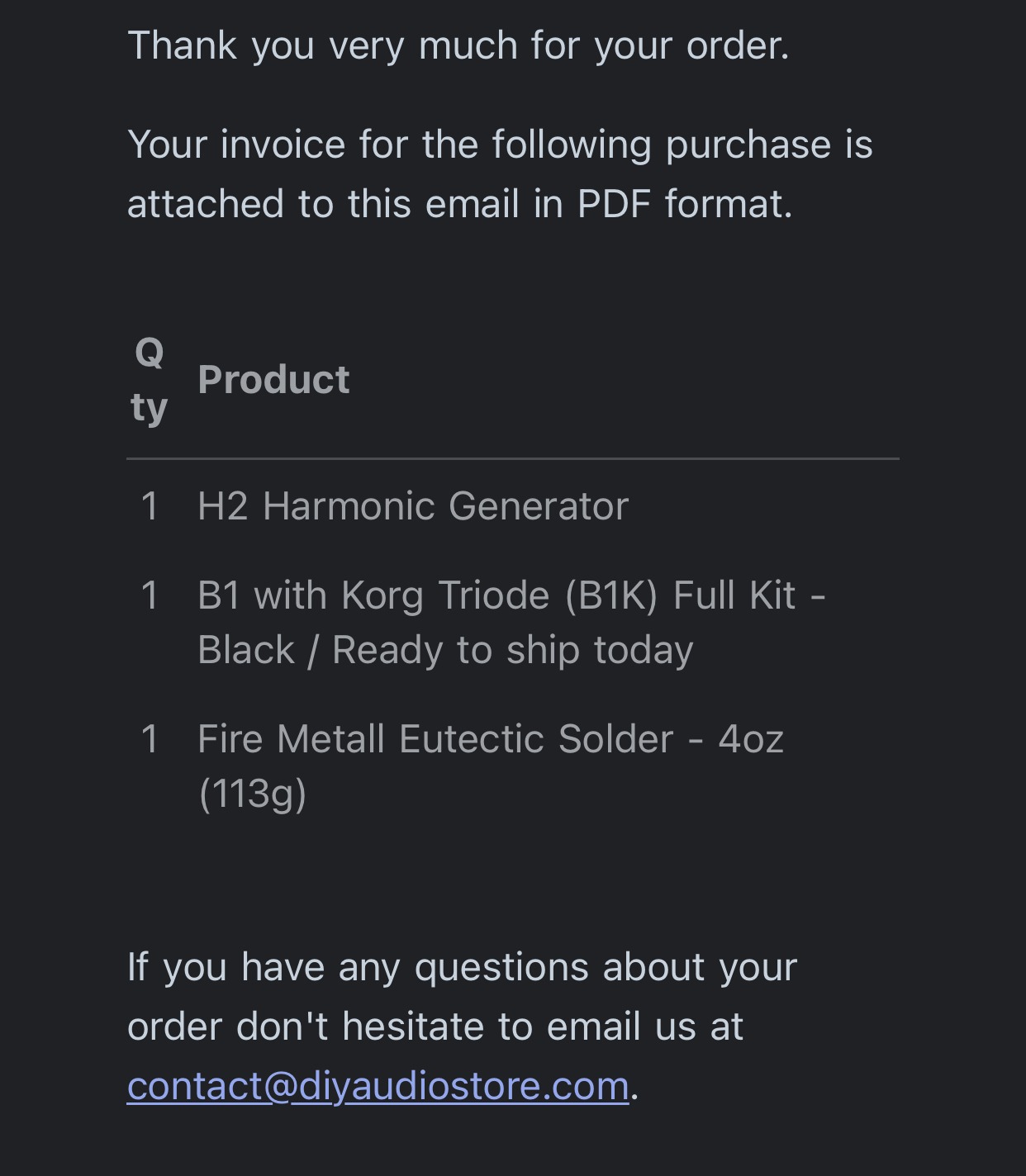Click the 'Thank you very much' text line

coord(458,45)
